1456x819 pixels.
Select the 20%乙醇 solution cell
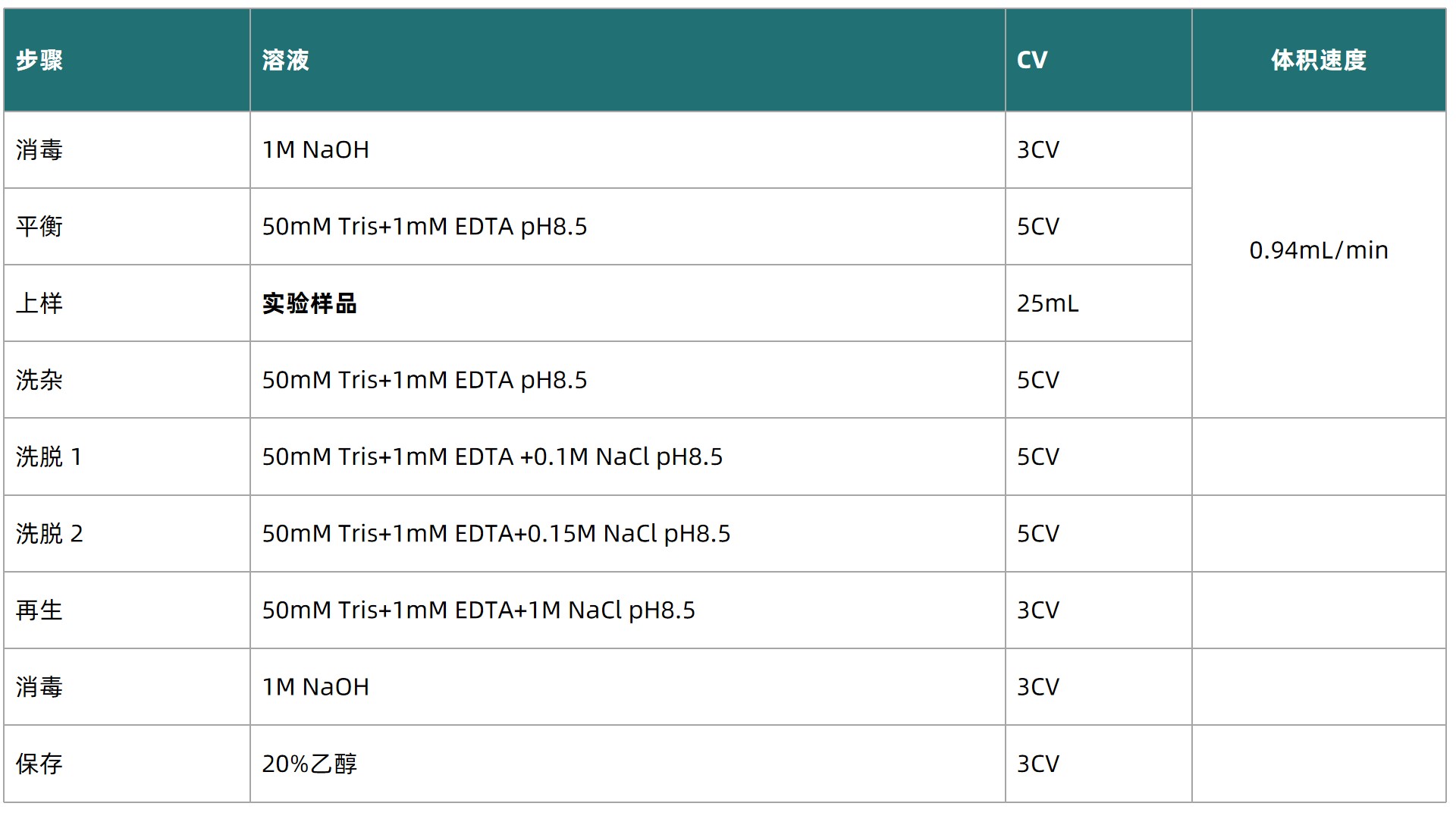(x=309, y=764)
